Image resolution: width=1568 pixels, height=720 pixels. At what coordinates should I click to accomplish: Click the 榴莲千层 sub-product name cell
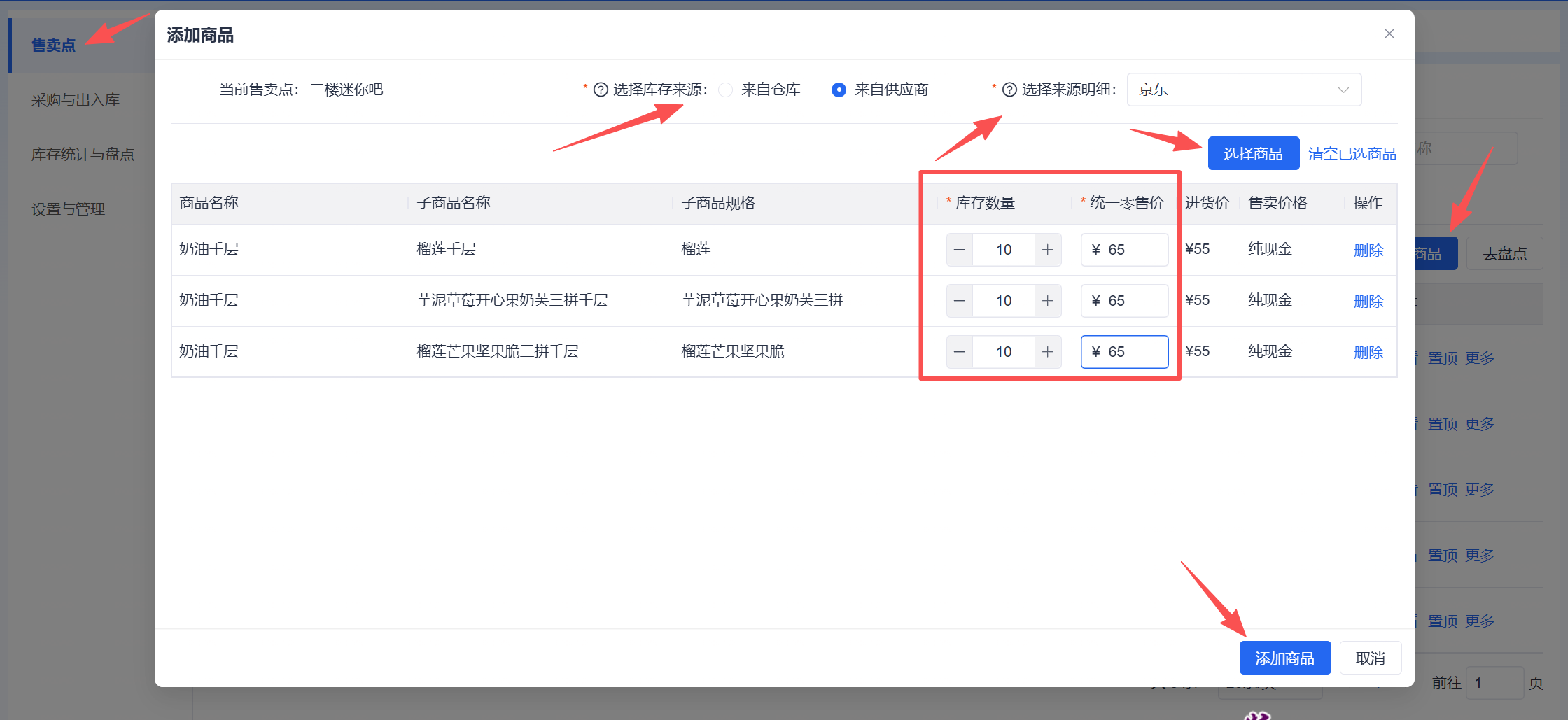pos(446,249)
